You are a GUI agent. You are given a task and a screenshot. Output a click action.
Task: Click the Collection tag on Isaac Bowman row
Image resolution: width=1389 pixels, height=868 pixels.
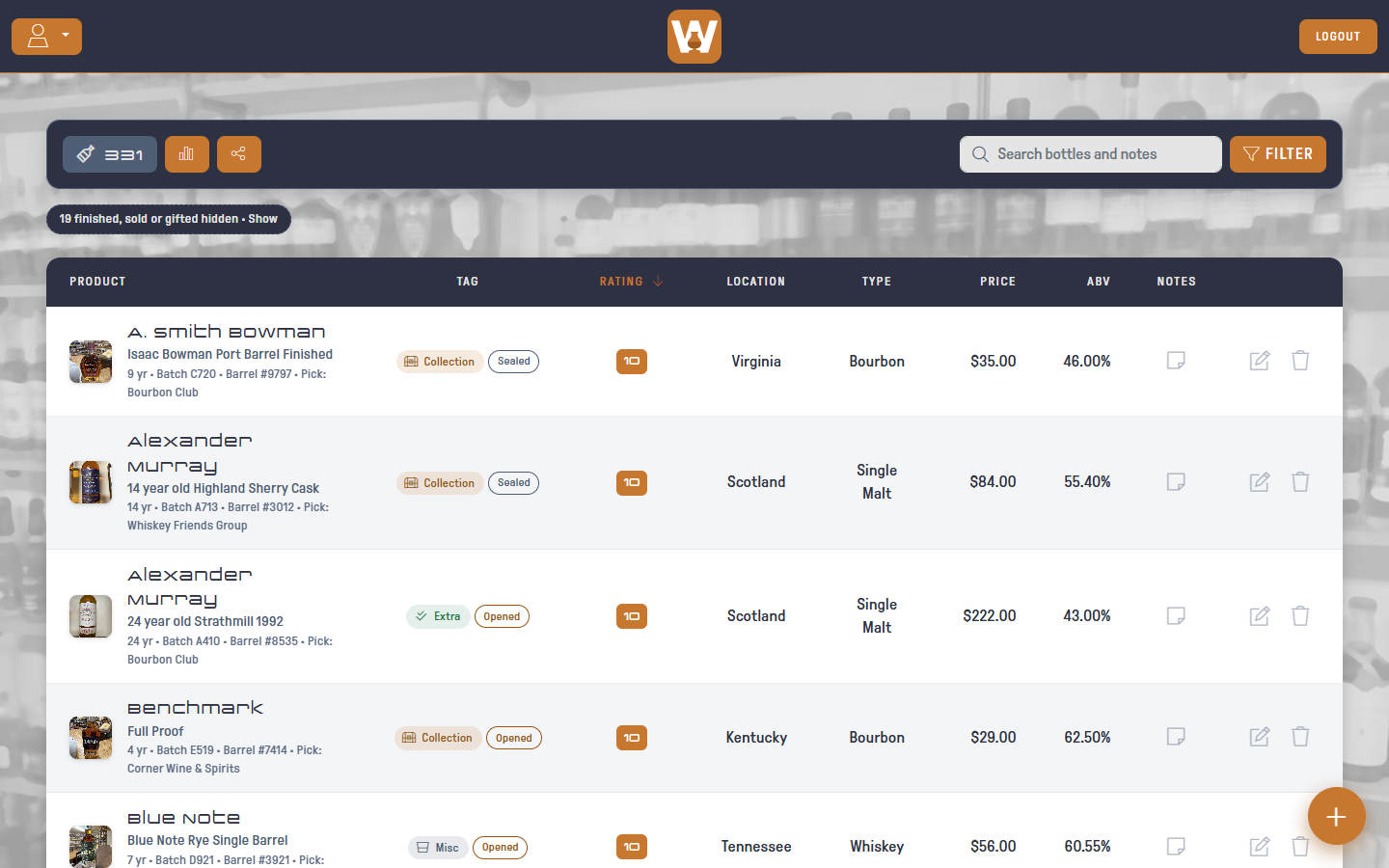pos(440,362)
